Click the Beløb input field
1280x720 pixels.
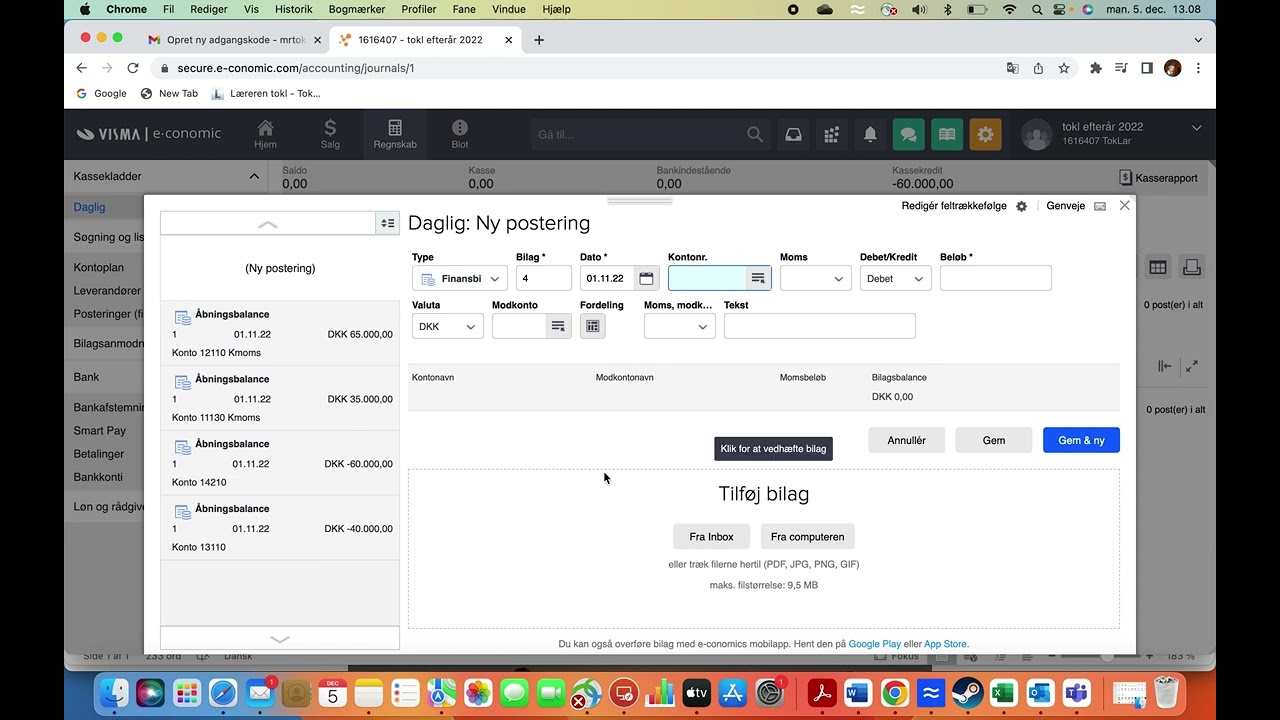click(996, 278)
